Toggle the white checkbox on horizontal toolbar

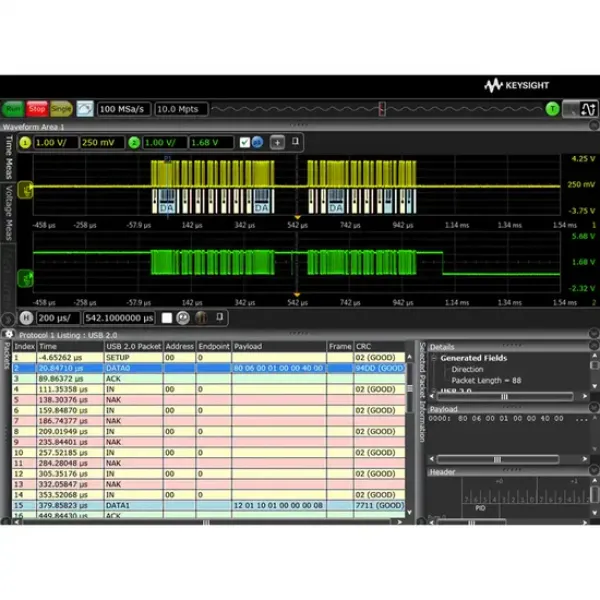[x=167, y=318]
